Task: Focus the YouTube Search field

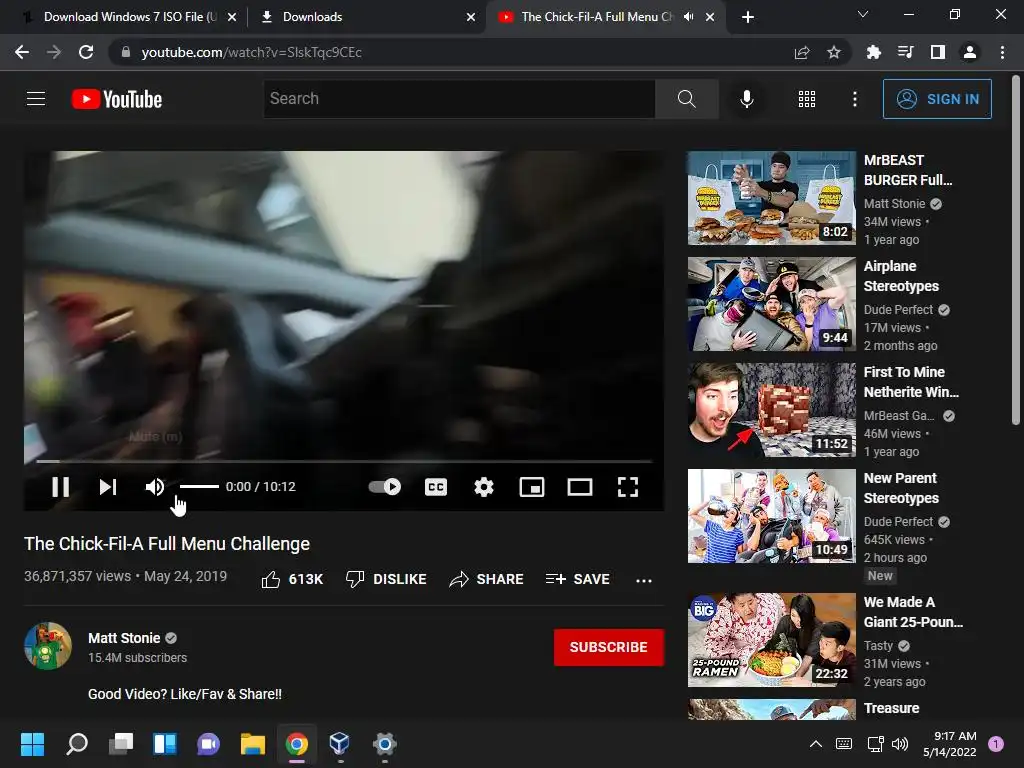Action: click(x=459, y=99)
